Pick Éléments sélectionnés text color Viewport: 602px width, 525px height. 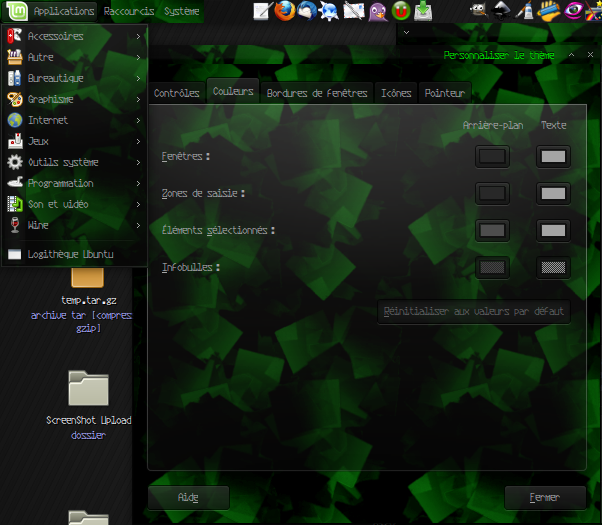pos(553,230)
